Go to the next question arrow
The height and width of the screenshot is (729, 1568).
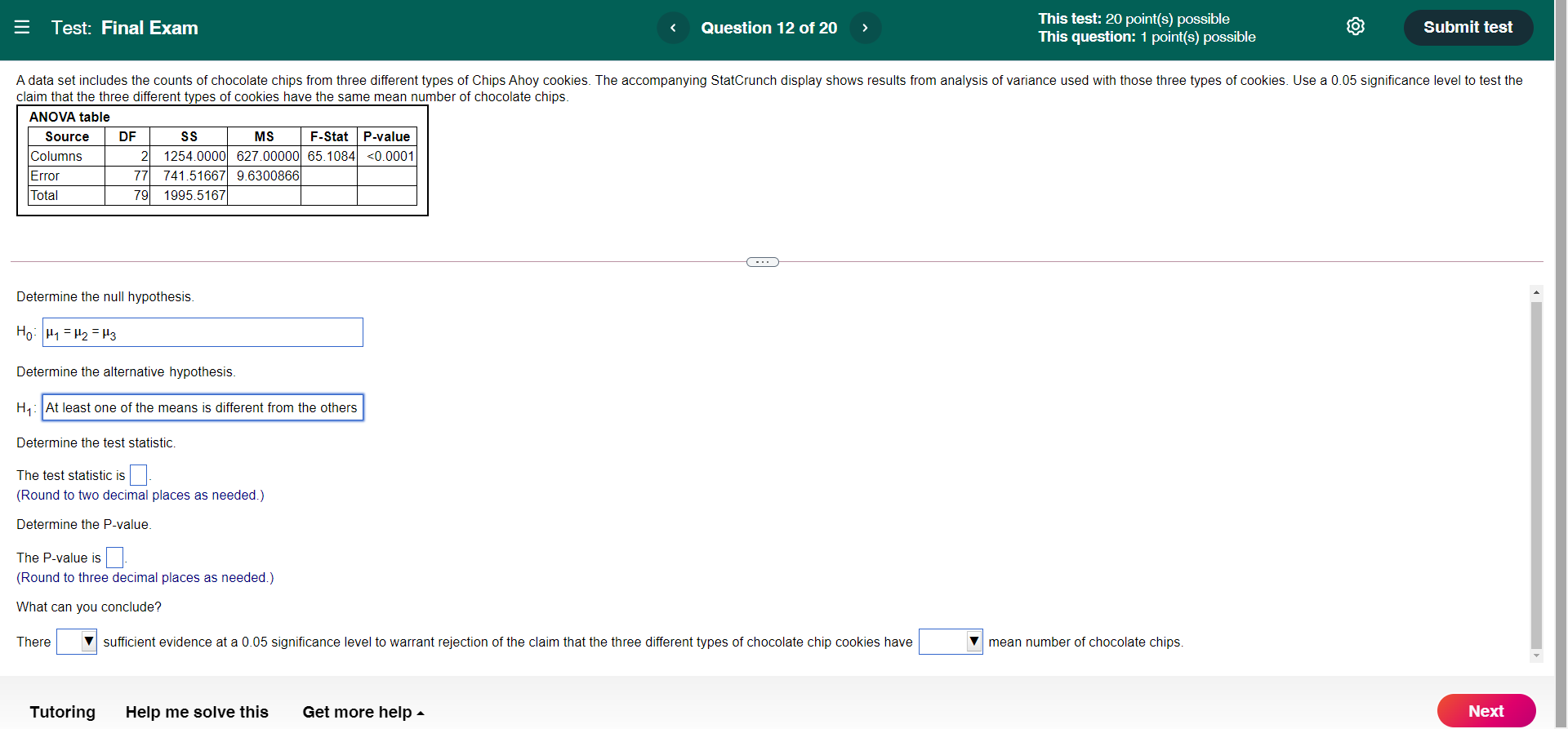point(865,28)
